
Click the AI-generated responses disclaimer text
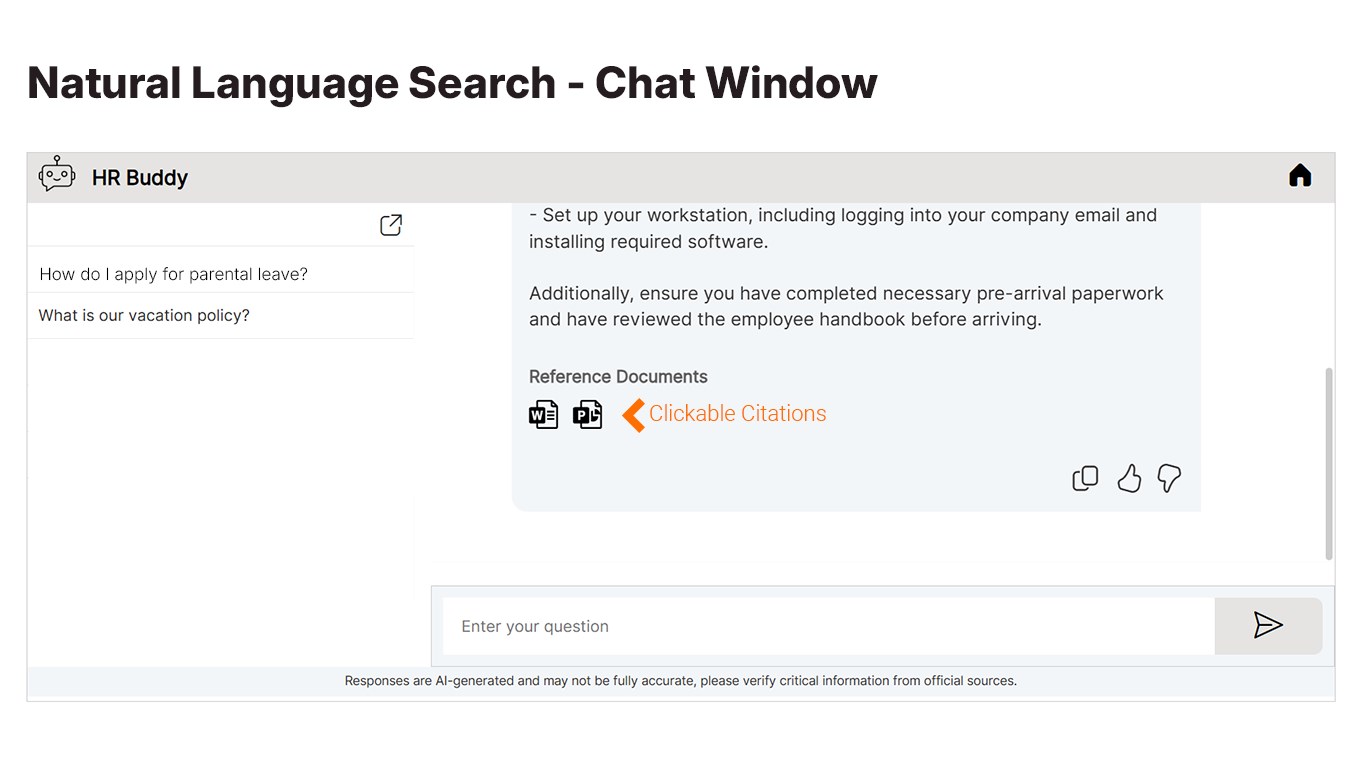click(x=680, y=681)
